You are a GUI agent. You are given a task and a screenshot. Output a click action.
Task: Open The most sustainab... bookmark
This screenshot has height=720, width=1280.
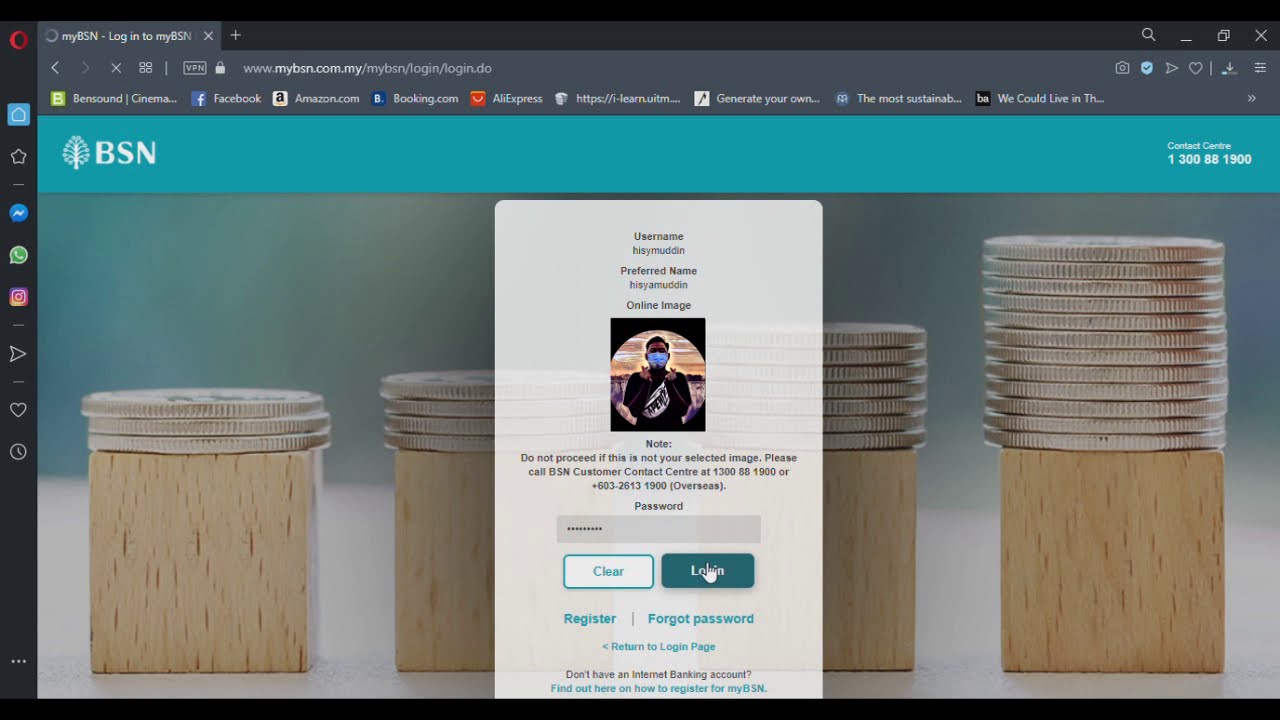(x=898, y=98)
